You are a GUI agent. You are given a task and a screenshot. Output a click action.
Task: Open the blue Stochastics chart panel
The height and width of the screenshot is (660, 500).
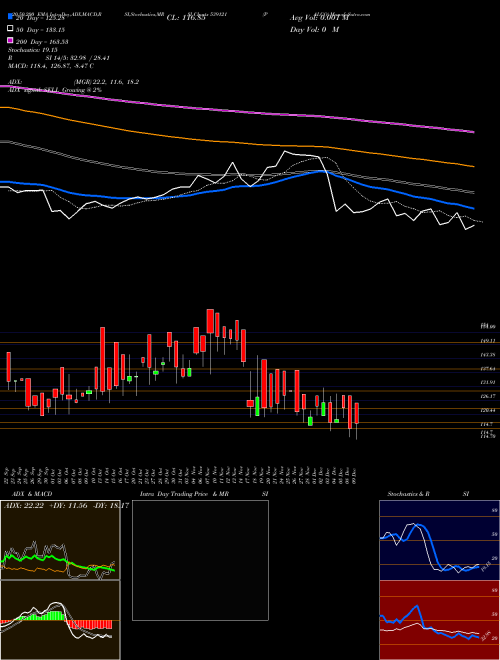coord(439,540)
